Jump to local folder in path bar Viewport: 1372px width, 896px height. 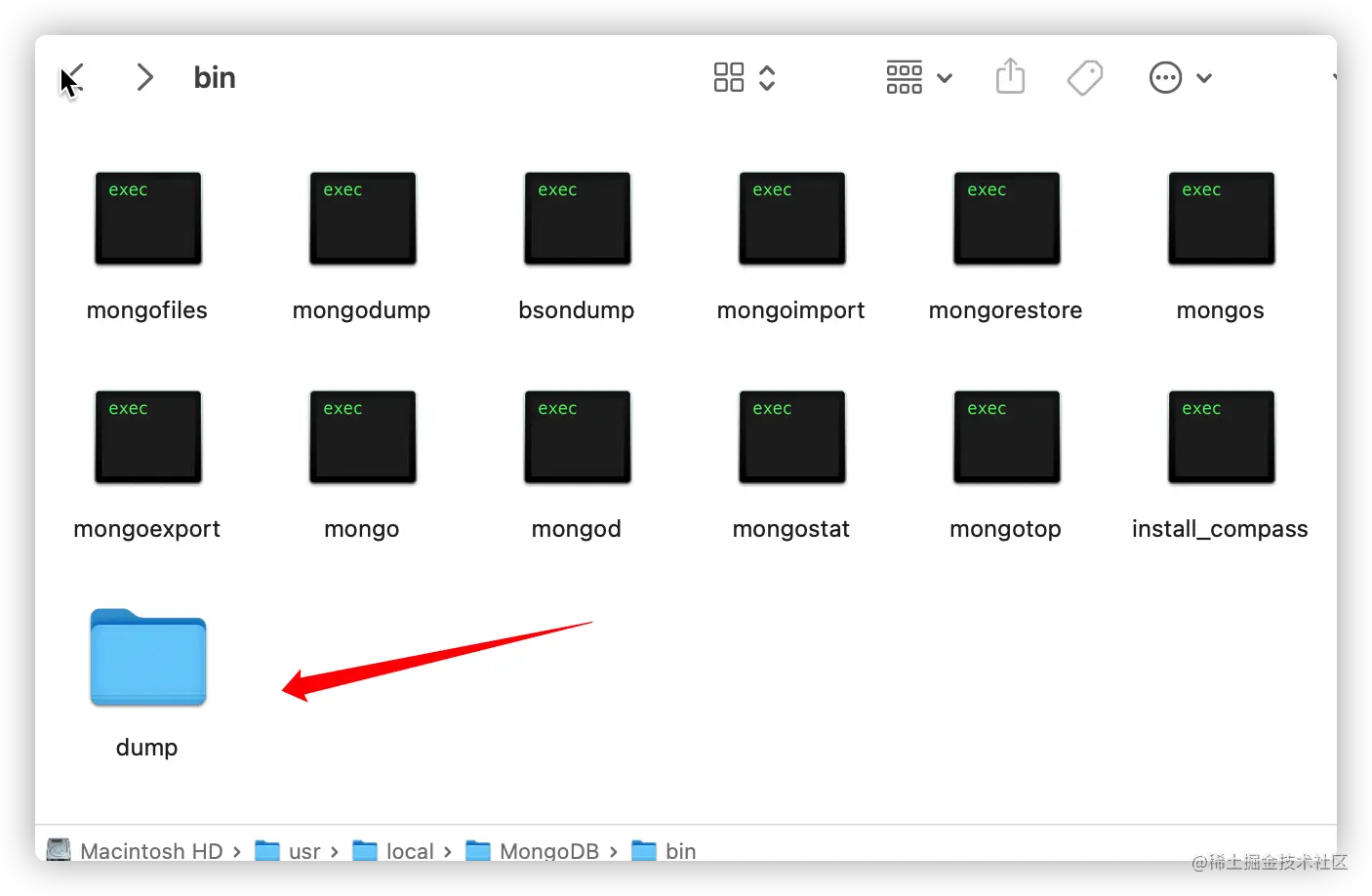tap(393, 851)
